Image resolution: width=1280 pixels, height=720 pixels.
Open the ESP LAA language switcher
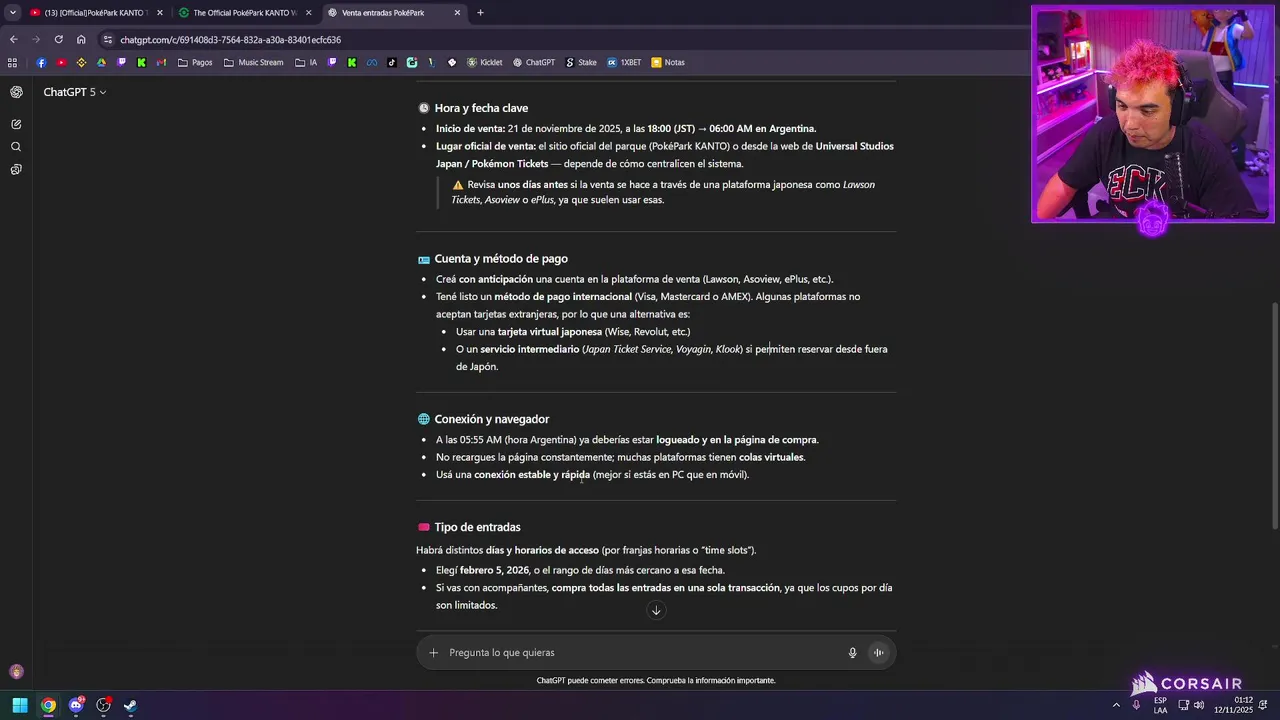click(1160, 705)
